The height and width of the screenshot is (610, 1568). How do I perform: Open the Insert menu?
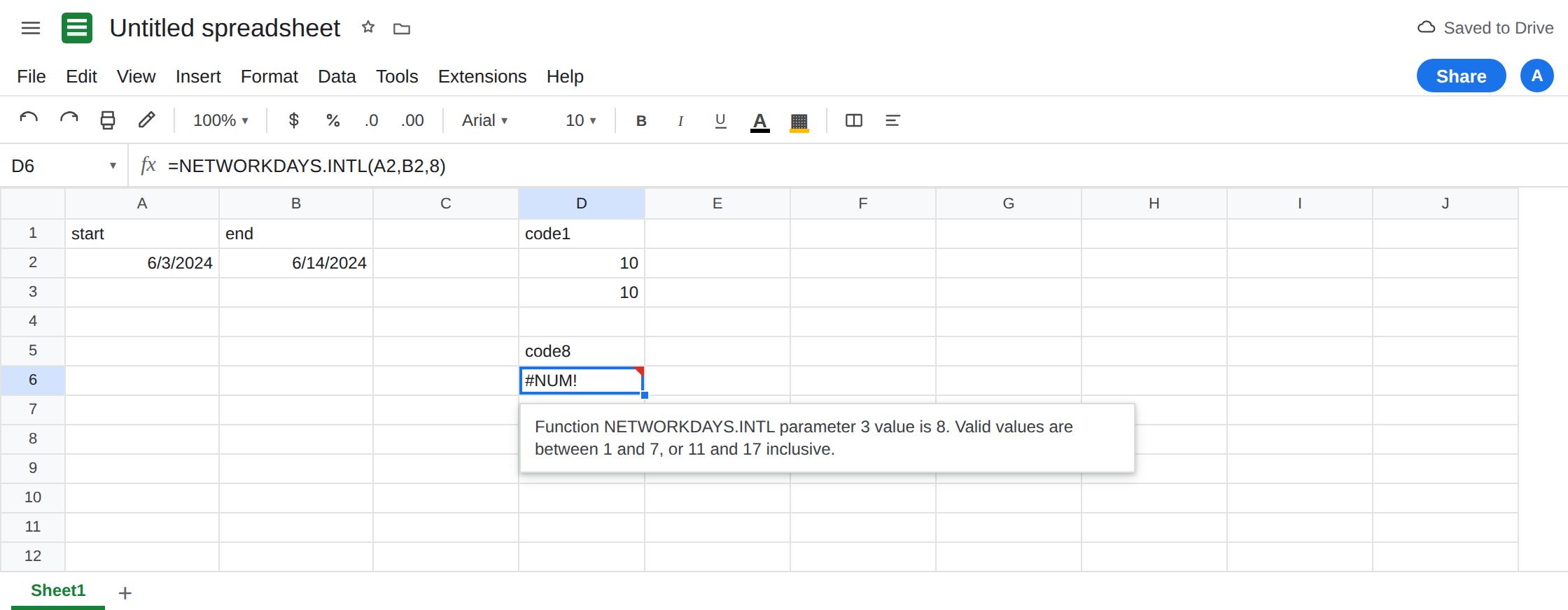[x=198, y=76]
